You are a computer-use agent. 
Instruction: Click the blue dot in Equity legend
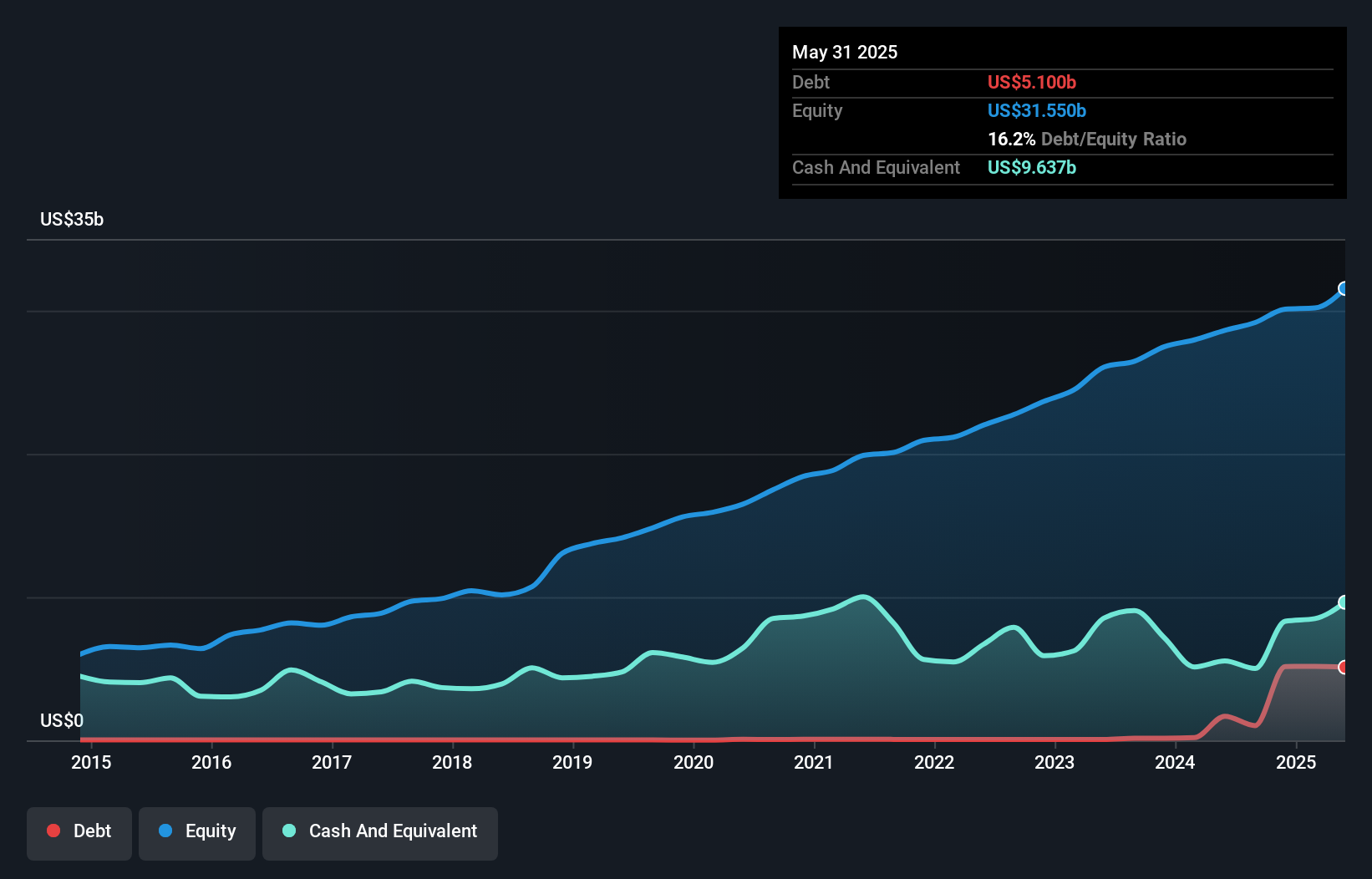coord(165,831)
